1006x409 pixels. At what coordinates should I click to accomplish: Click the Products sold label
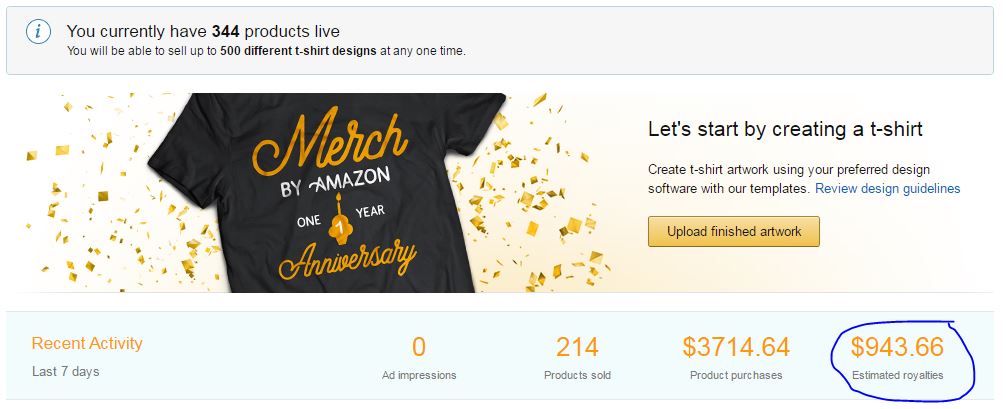click(x=577, y=375)
